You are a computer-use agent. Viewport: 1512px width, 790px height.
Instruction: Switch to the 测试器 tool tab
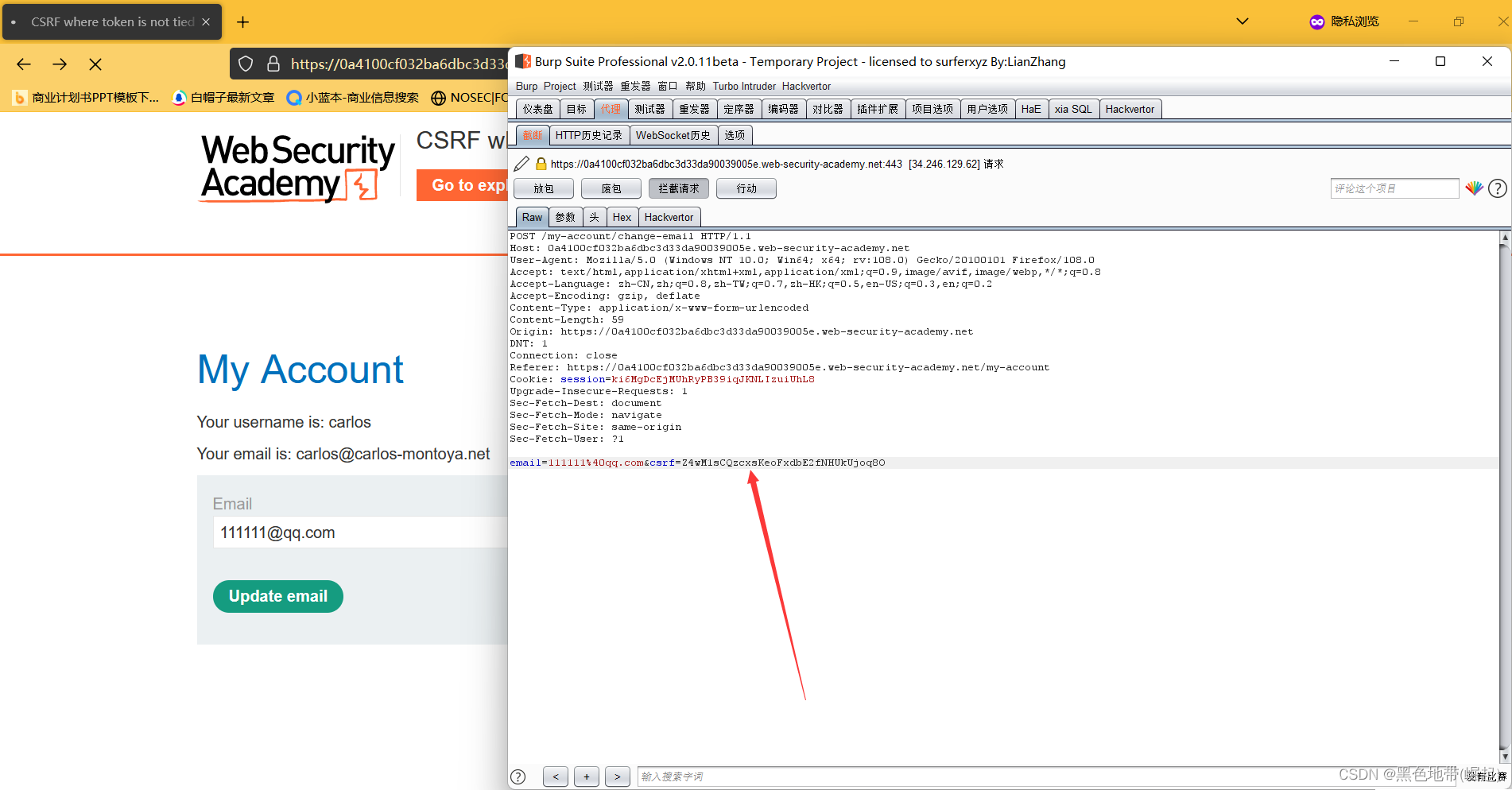[x=650, y=109]
